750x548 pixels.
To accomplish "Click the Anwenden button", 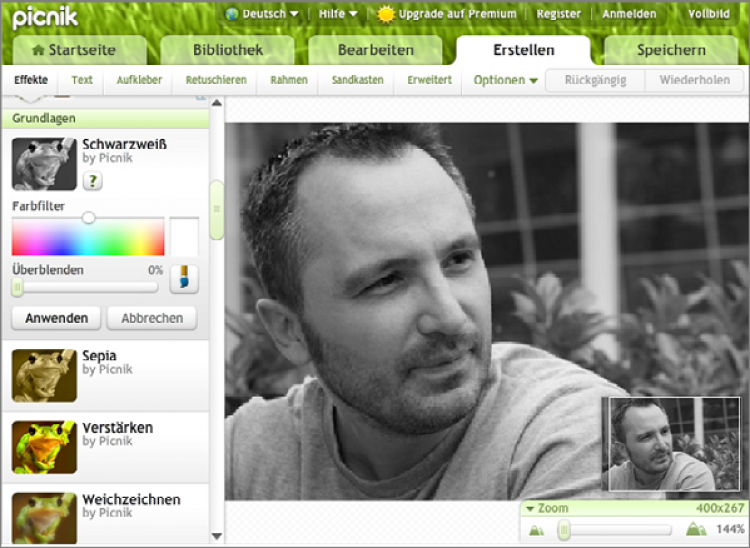I will click(56, 318).
